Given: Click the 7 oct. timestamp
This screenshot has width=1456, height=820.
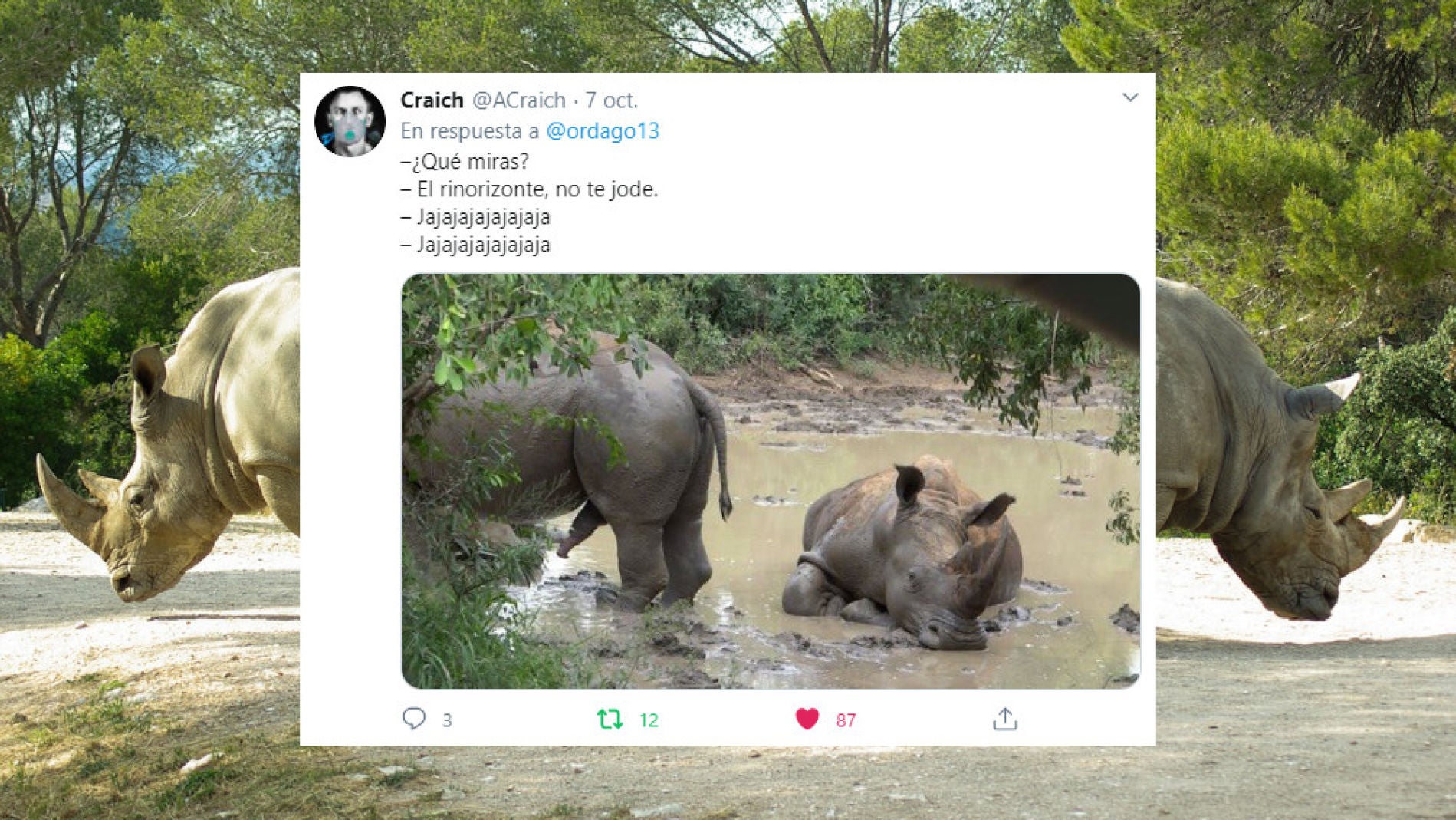Looking at the screenshot, I should [611, 100].
